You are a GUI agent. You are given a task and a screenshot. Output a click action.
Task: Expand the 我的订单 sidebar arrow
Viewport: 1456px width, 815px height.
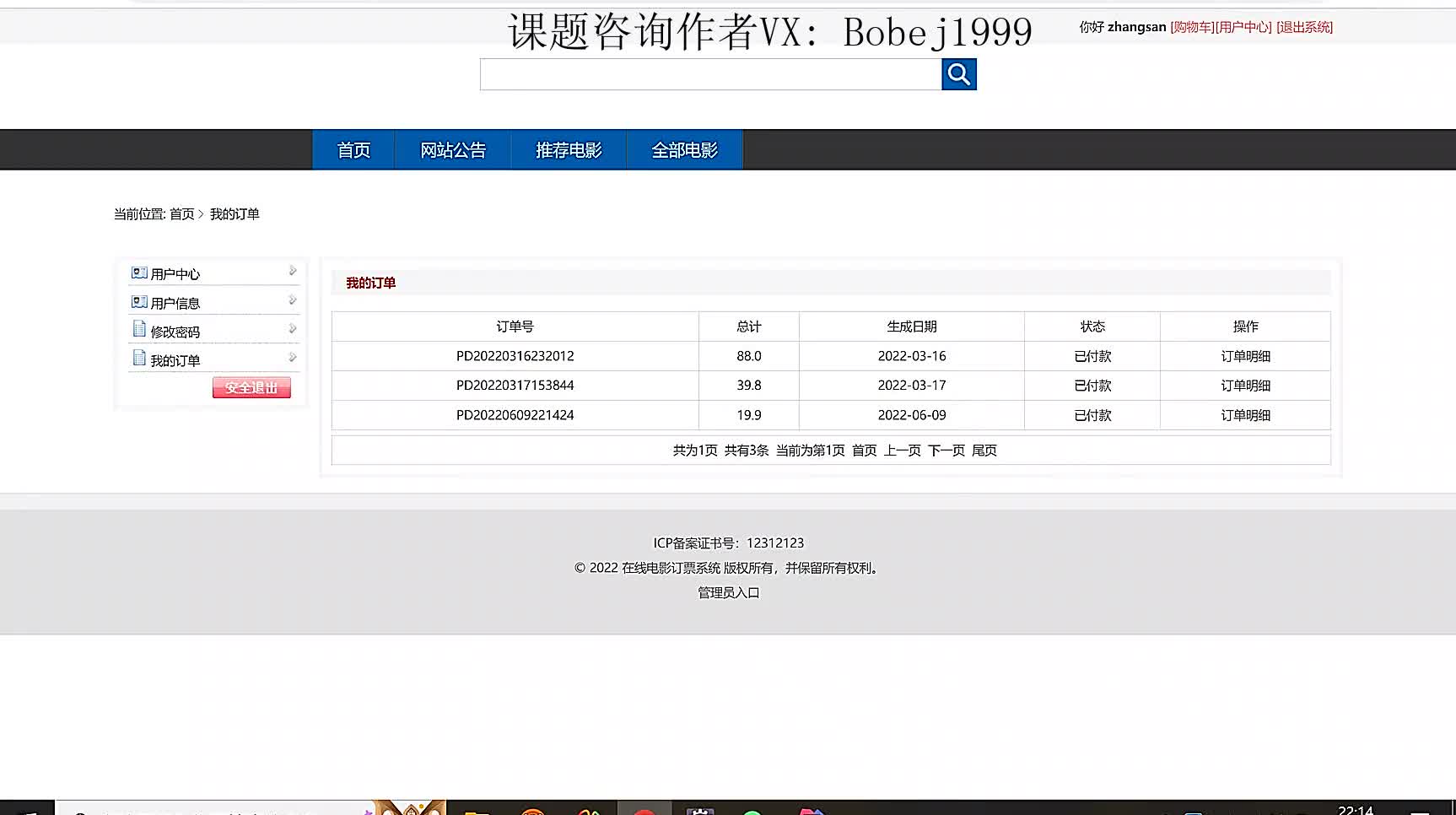pos(293,358)
